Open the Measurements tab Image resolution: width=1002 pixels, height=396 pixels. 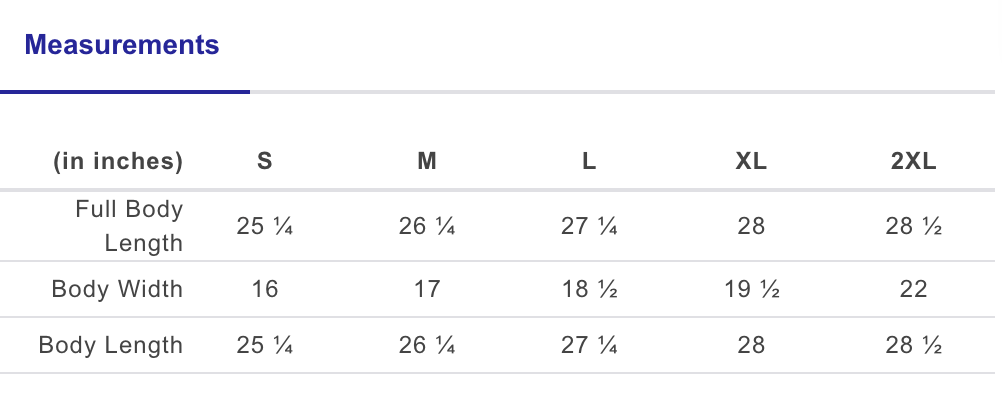click(x=122, y=45)
